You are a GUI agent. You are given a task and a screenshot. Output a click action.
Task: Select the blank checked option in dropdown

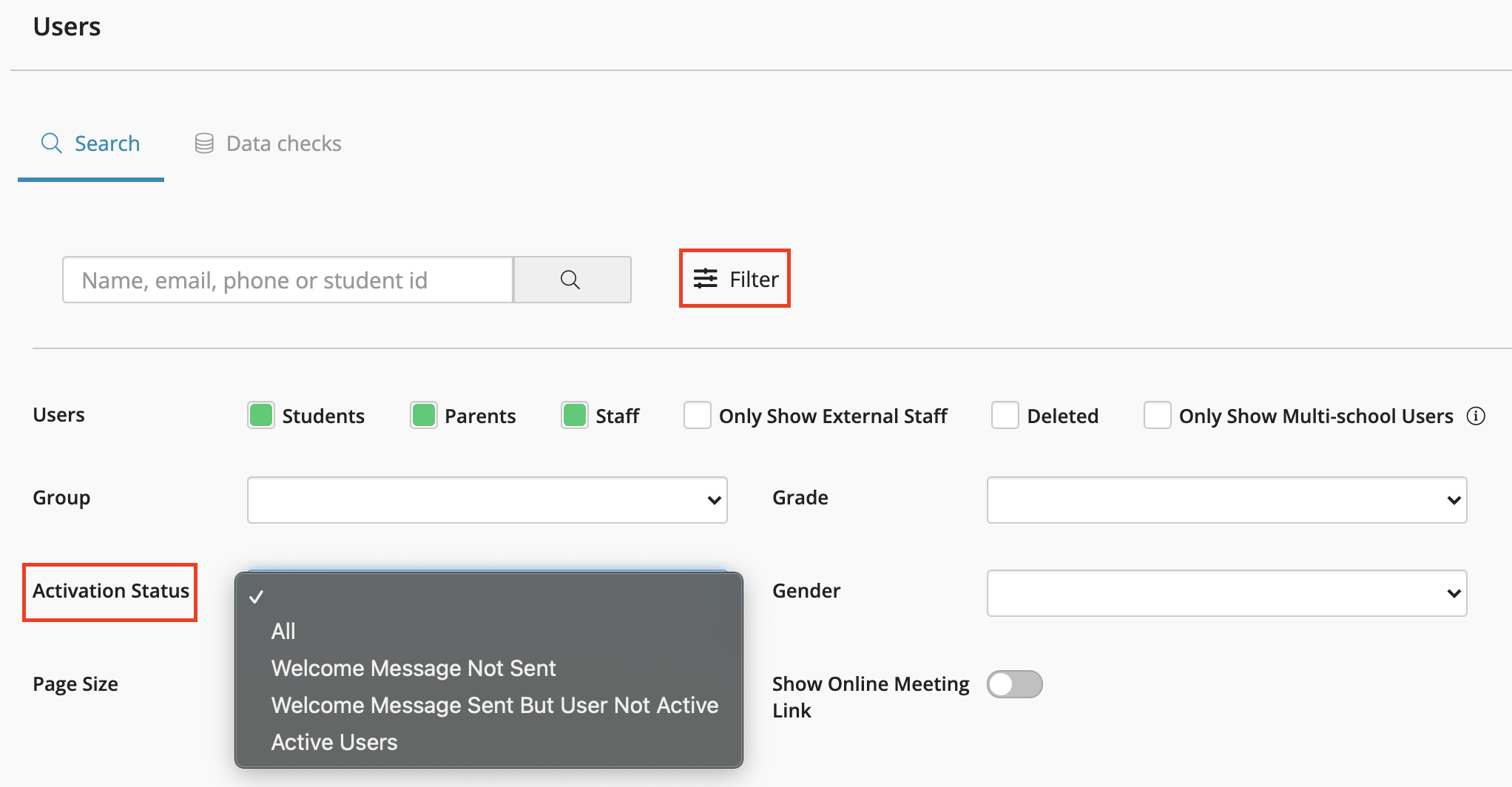tap(489, 597)
